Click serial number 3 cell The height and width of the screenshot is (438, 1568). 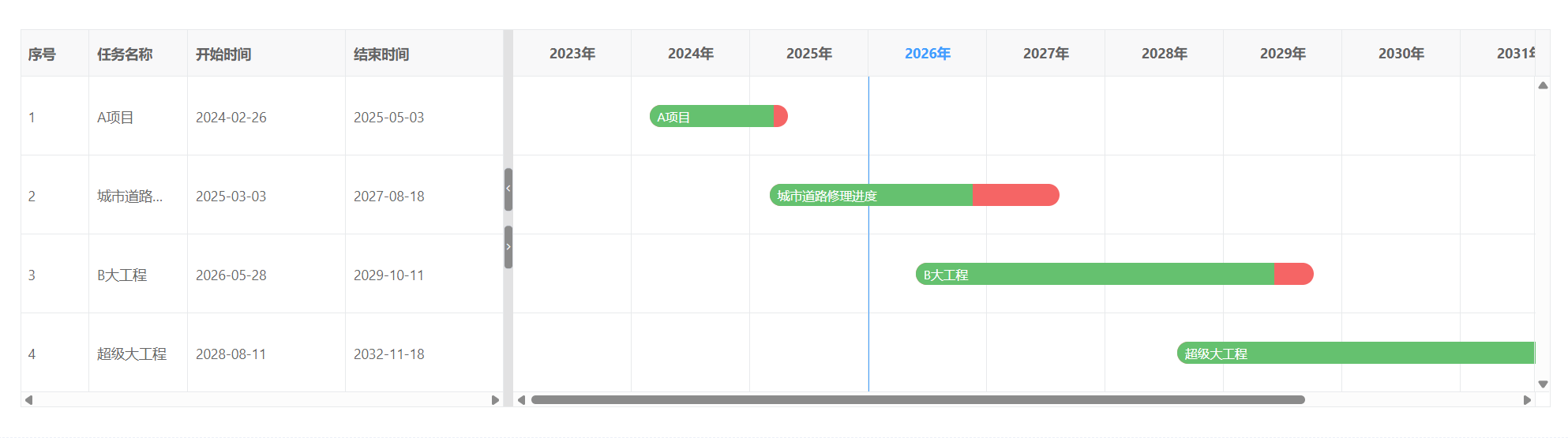click(54, 275)
